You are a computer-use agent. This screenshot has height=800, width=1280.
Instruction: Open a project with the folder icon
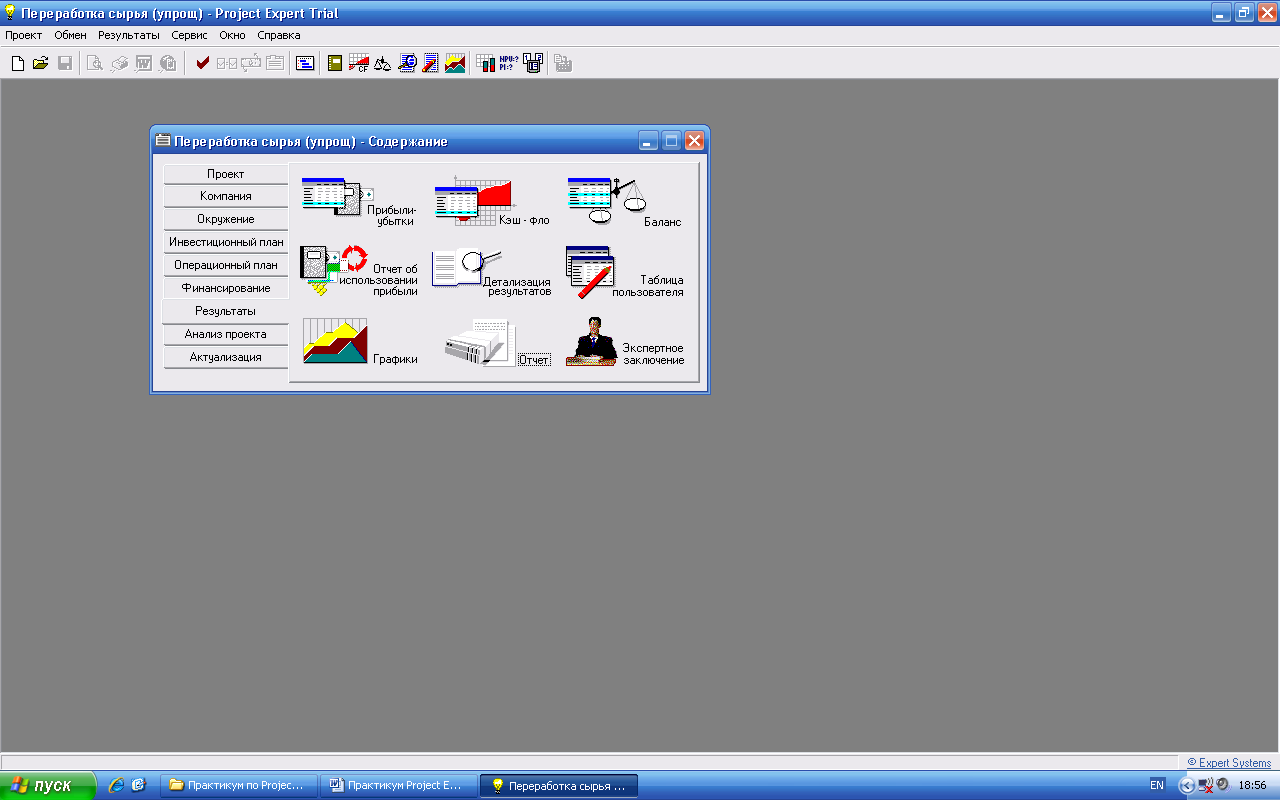41,63
